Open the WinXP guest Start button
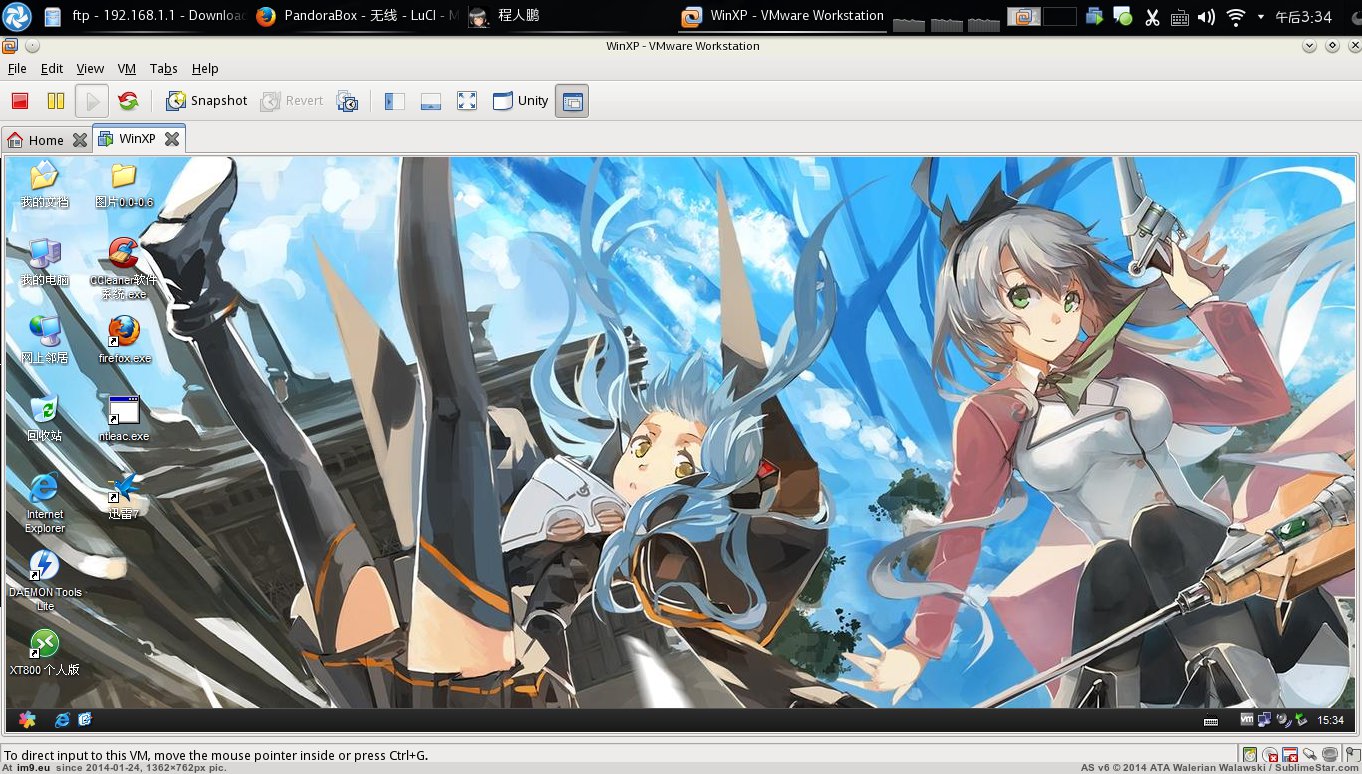The height and width of the screenshot is (774, 1362). [x=27, y=719]
